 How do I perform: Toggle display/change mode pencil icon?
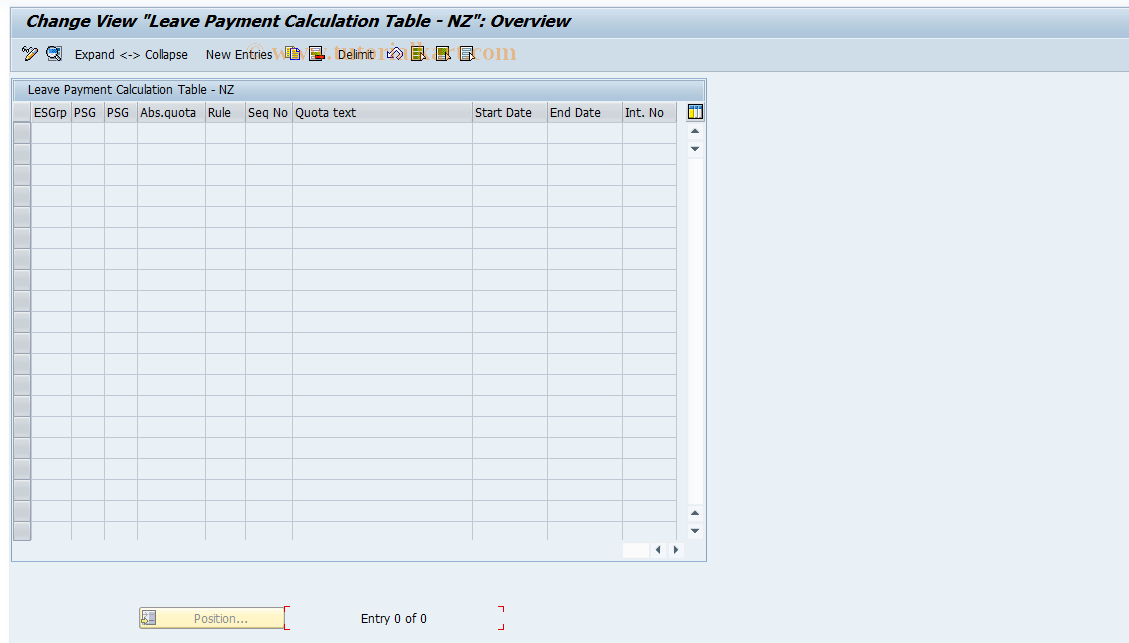30,53
